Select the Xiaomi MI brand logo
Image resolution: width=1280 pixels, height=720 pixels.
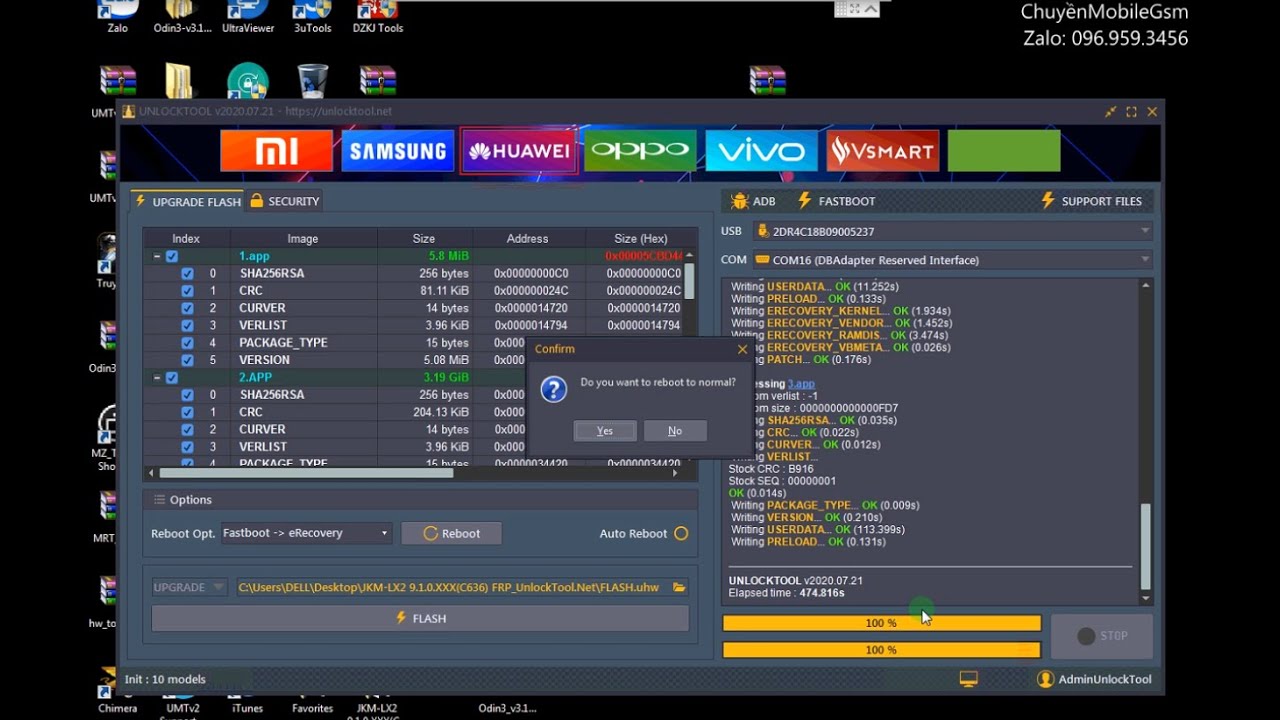(x=276, y=151)
